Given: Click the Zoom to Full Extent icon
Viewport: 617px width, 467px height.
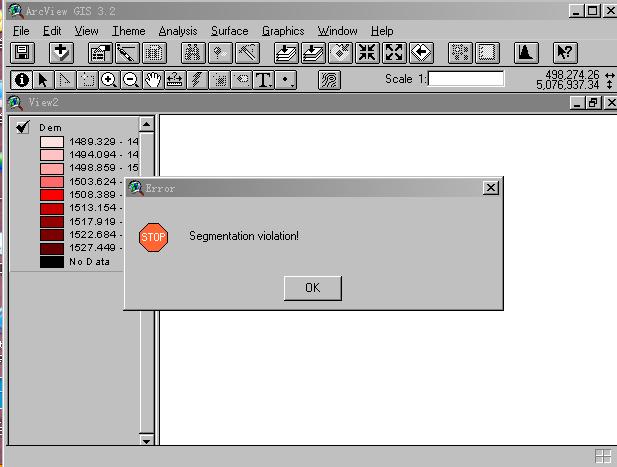Looking at the screenshot, I should [x=286, y=53].
